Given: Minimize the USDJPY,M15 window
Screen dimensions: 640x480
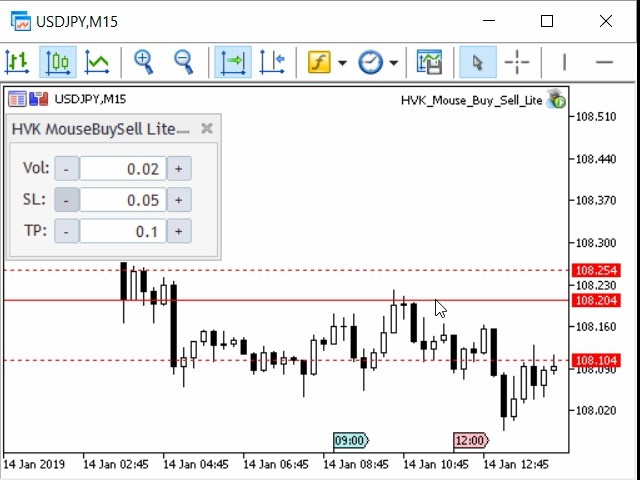Looking at the screenshot, I should pyautogui.click(x=489, y=21).
